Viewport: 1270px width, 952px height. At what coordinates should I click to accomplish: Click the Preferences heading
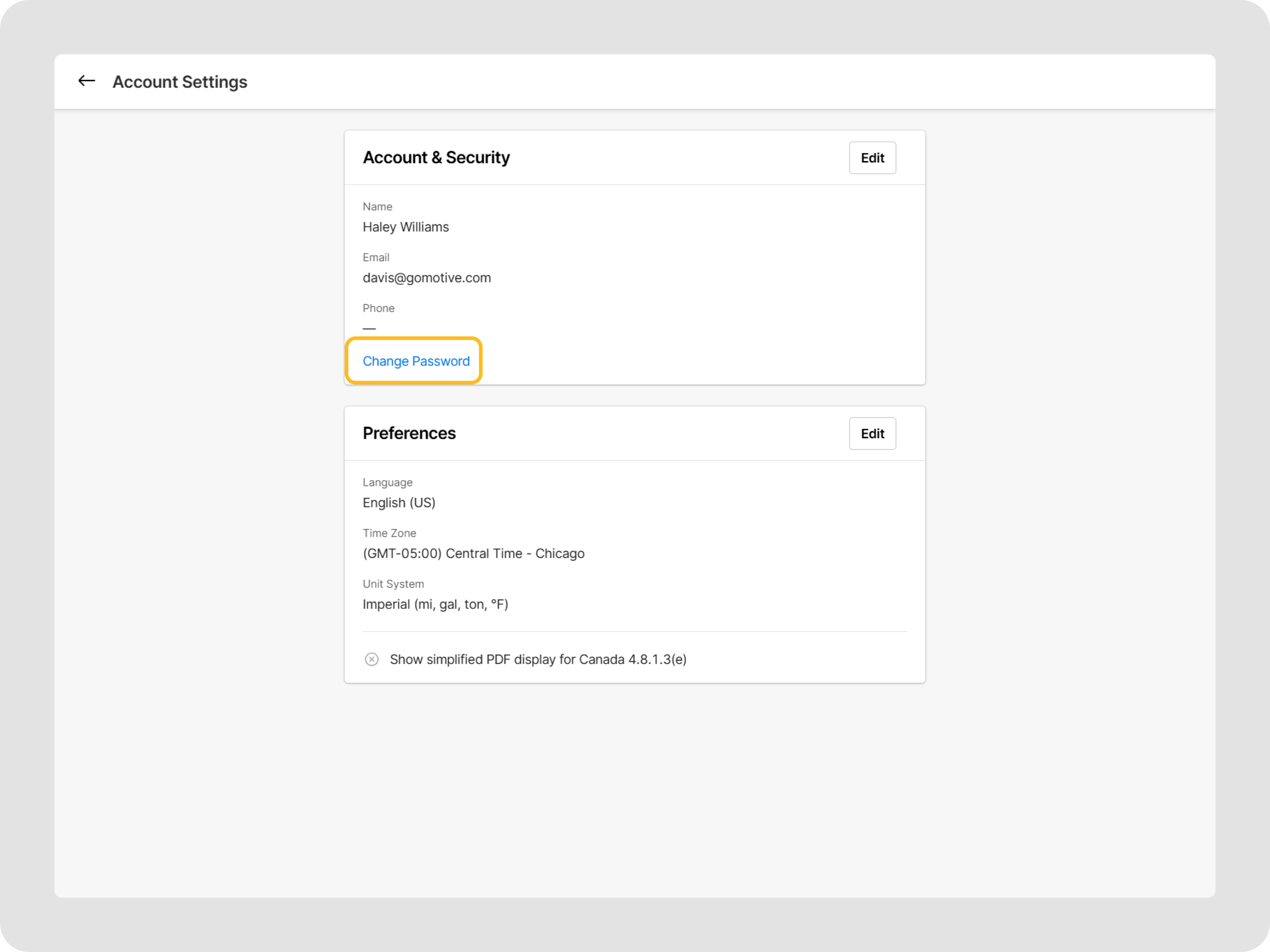409,433
